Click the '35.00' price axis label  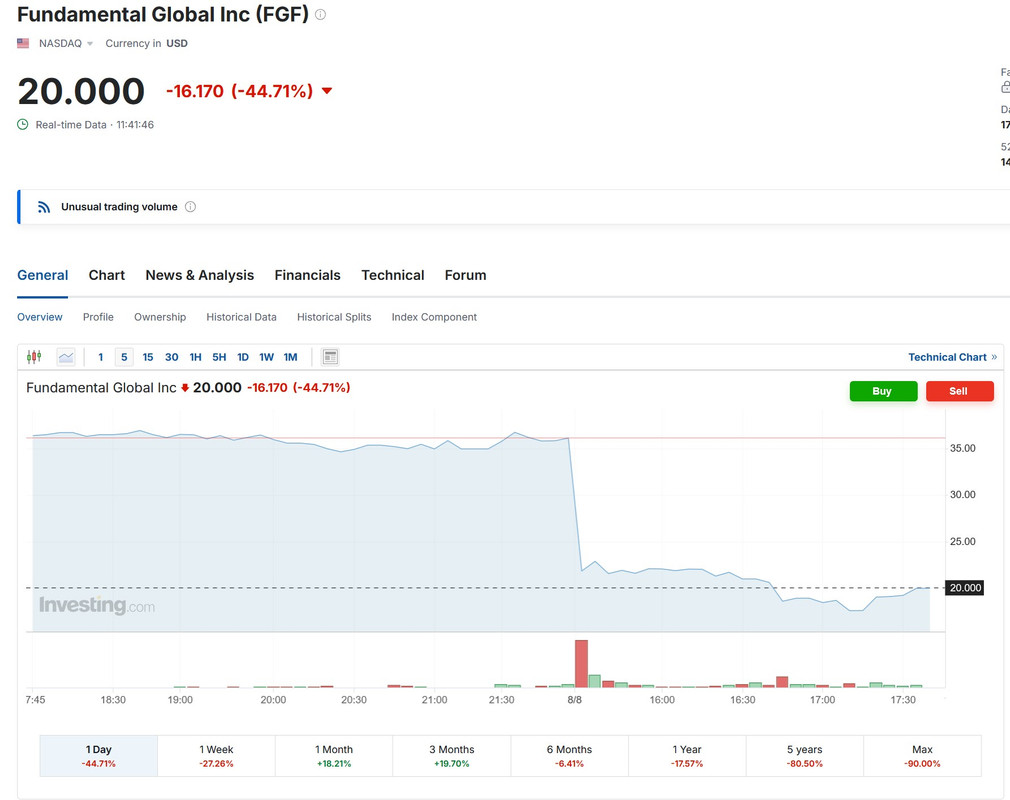click(962, 448)
